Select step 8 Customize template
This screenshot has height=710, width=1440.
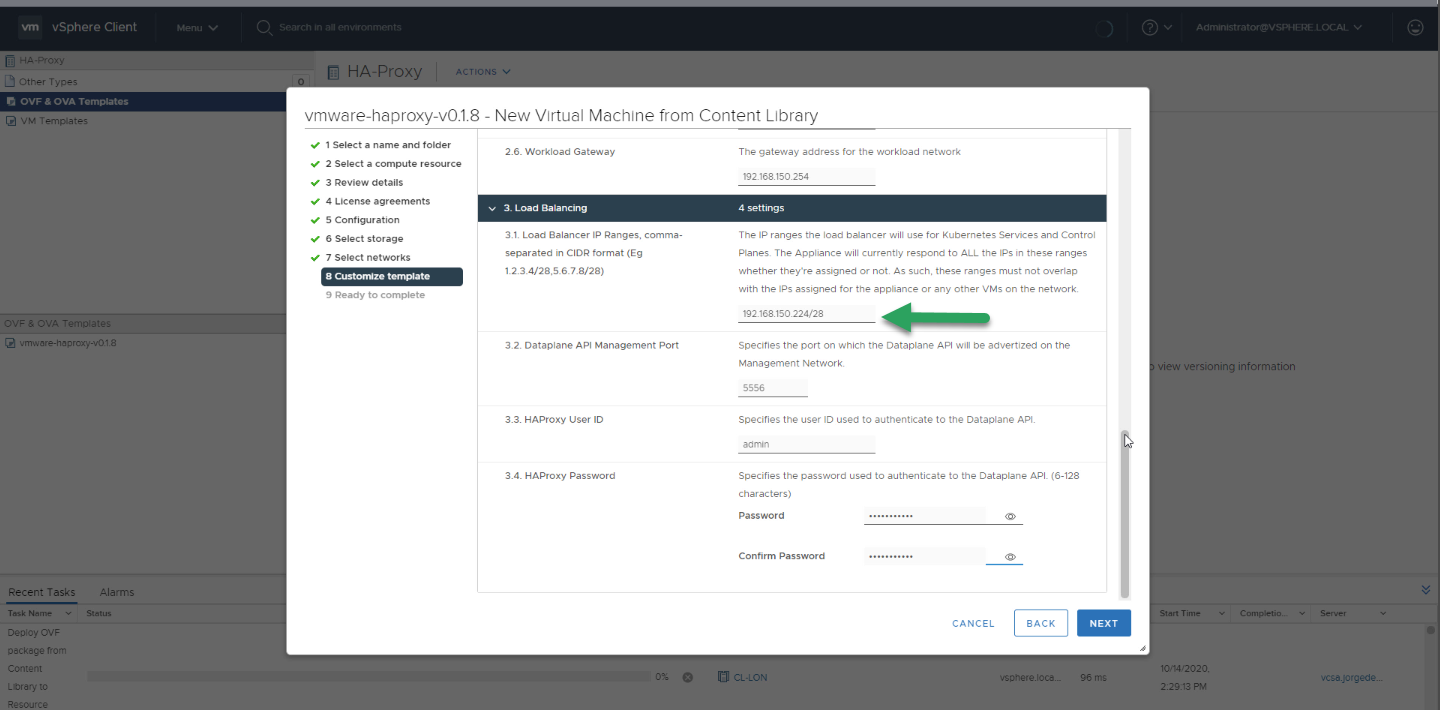(392, 276)
